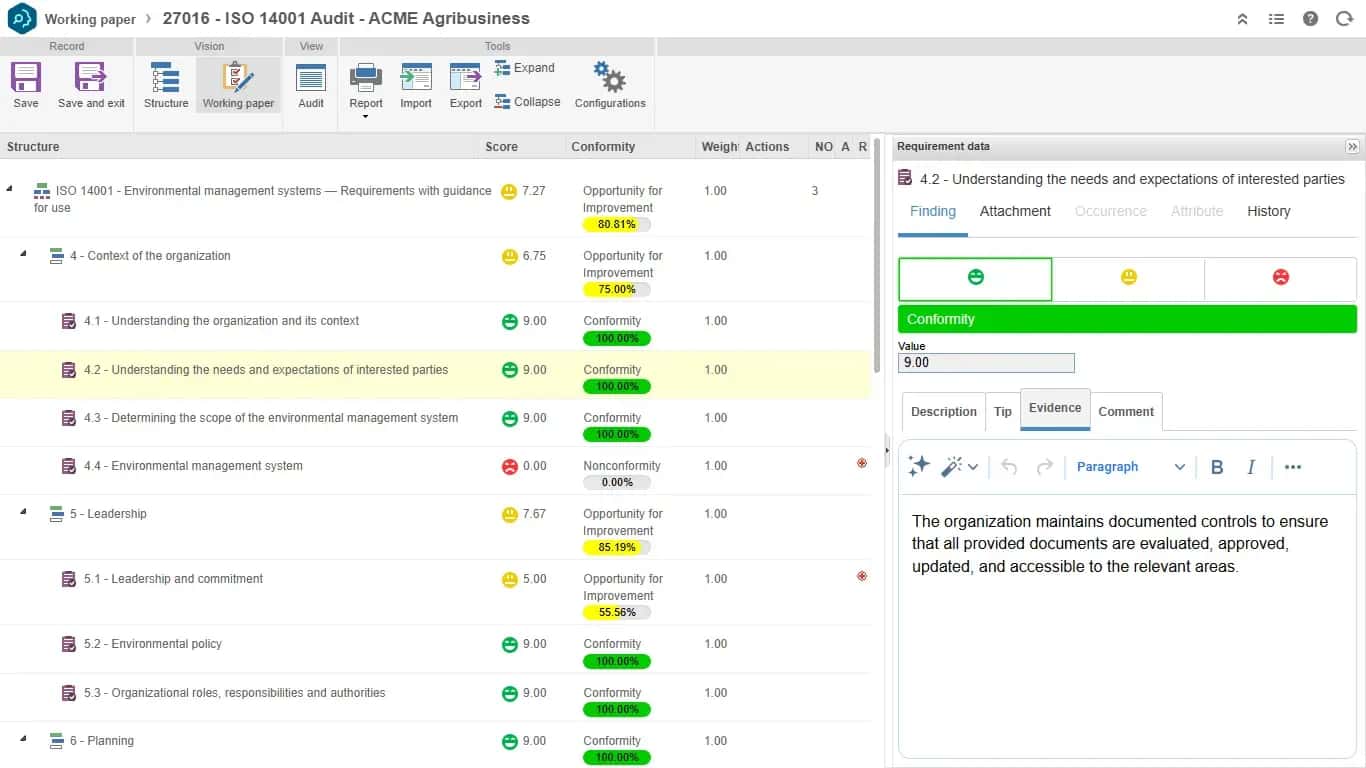Open the Structure view
Viewport: 1366px width, 768px height.
(x=166, y=85)
